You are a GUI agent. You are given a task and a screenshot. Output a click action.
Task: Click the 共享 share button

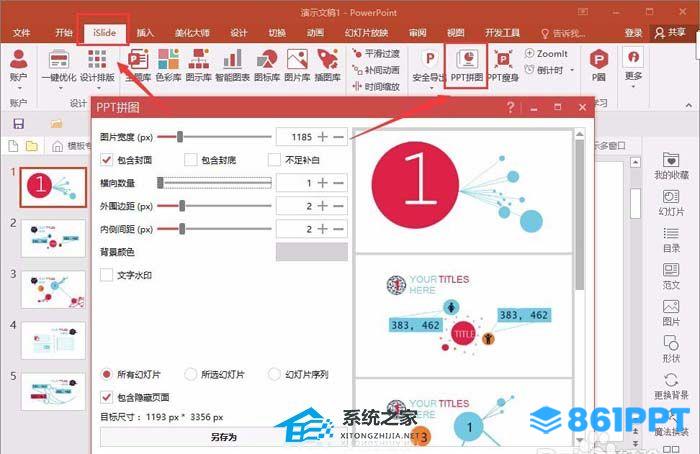coord(671,33)
